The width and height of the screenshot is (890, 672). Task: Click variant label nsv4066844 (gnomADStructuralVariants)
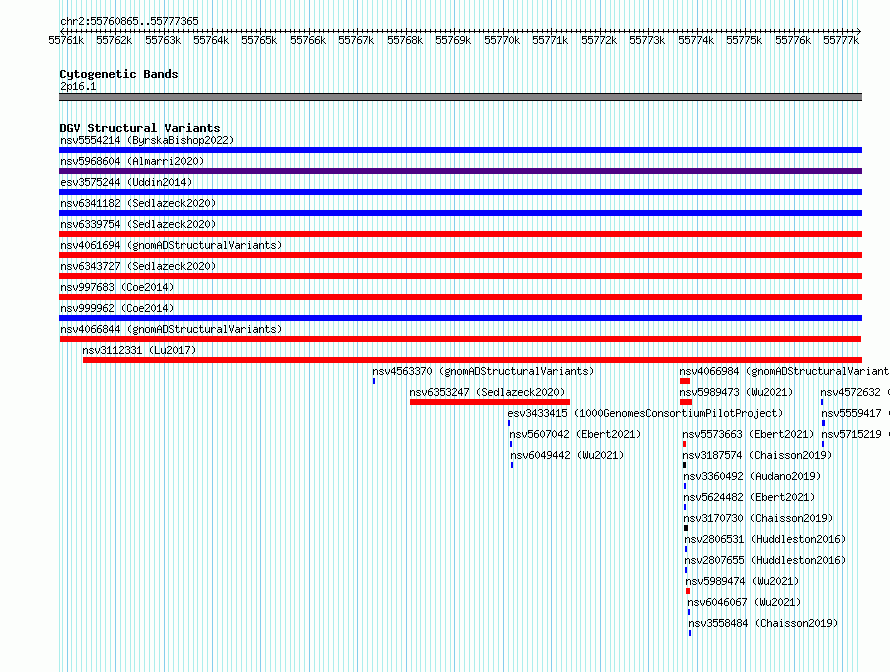click(171, 329)
